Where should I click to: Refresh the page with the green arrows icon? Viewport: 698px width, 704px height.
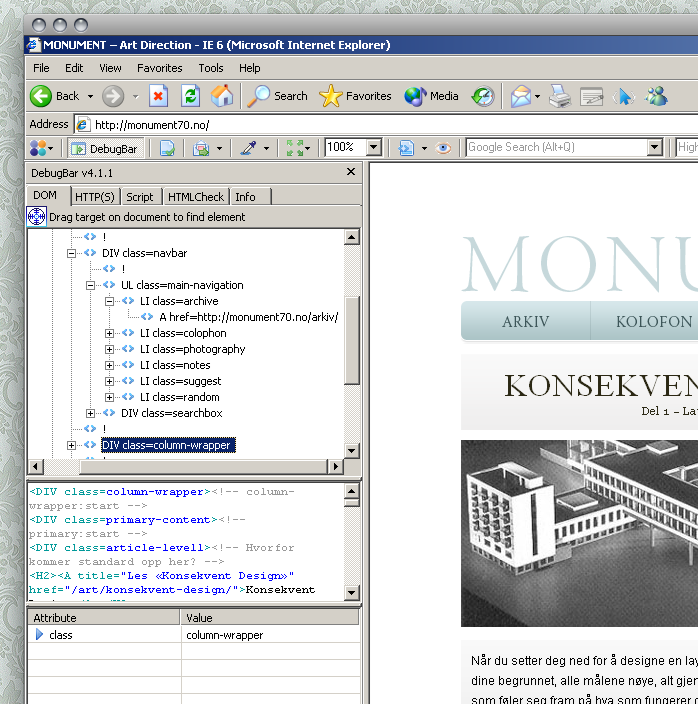click(x=190, y=96)
